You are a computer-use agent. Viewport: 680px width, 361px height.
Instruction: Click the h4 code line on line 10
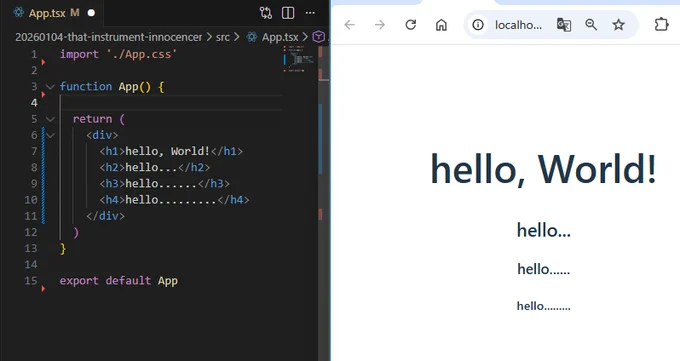[174, 200]
